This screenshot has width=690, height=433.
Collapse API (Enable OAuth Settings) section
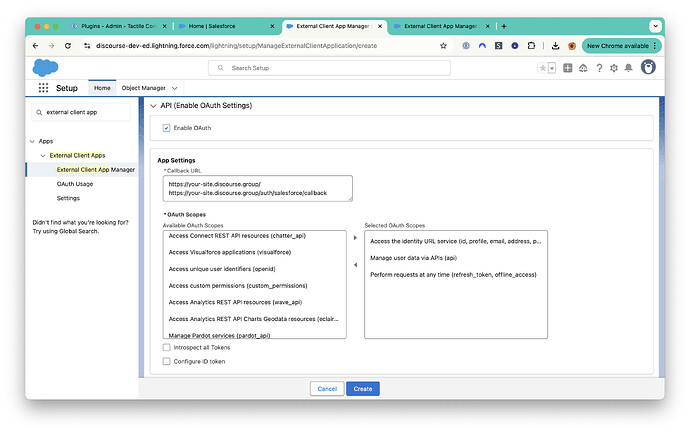coord(154,106)
